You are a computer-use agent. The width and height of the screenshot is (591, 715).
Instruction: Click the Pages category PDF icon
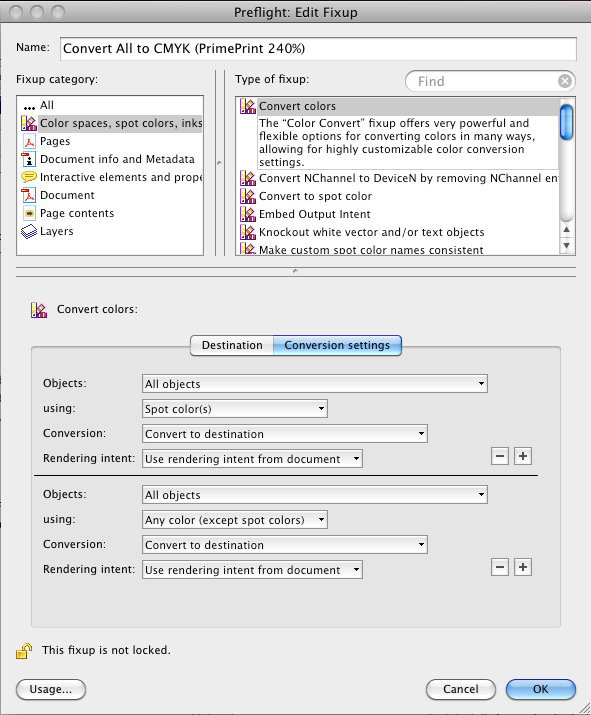(x=29, y=141)
